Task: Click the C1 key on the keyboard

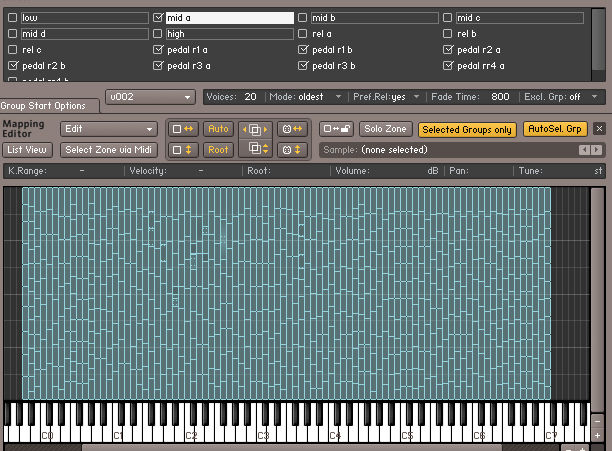Action: 119,435
